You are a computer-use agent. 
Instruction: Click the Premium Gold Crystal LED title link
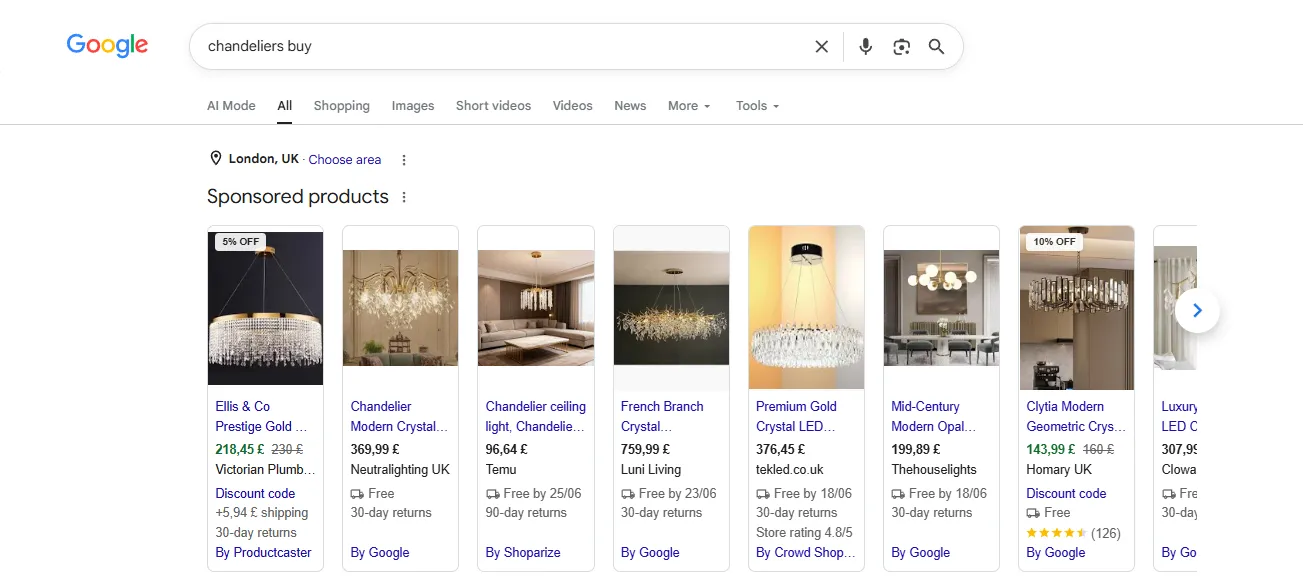(x=797, y=416)
